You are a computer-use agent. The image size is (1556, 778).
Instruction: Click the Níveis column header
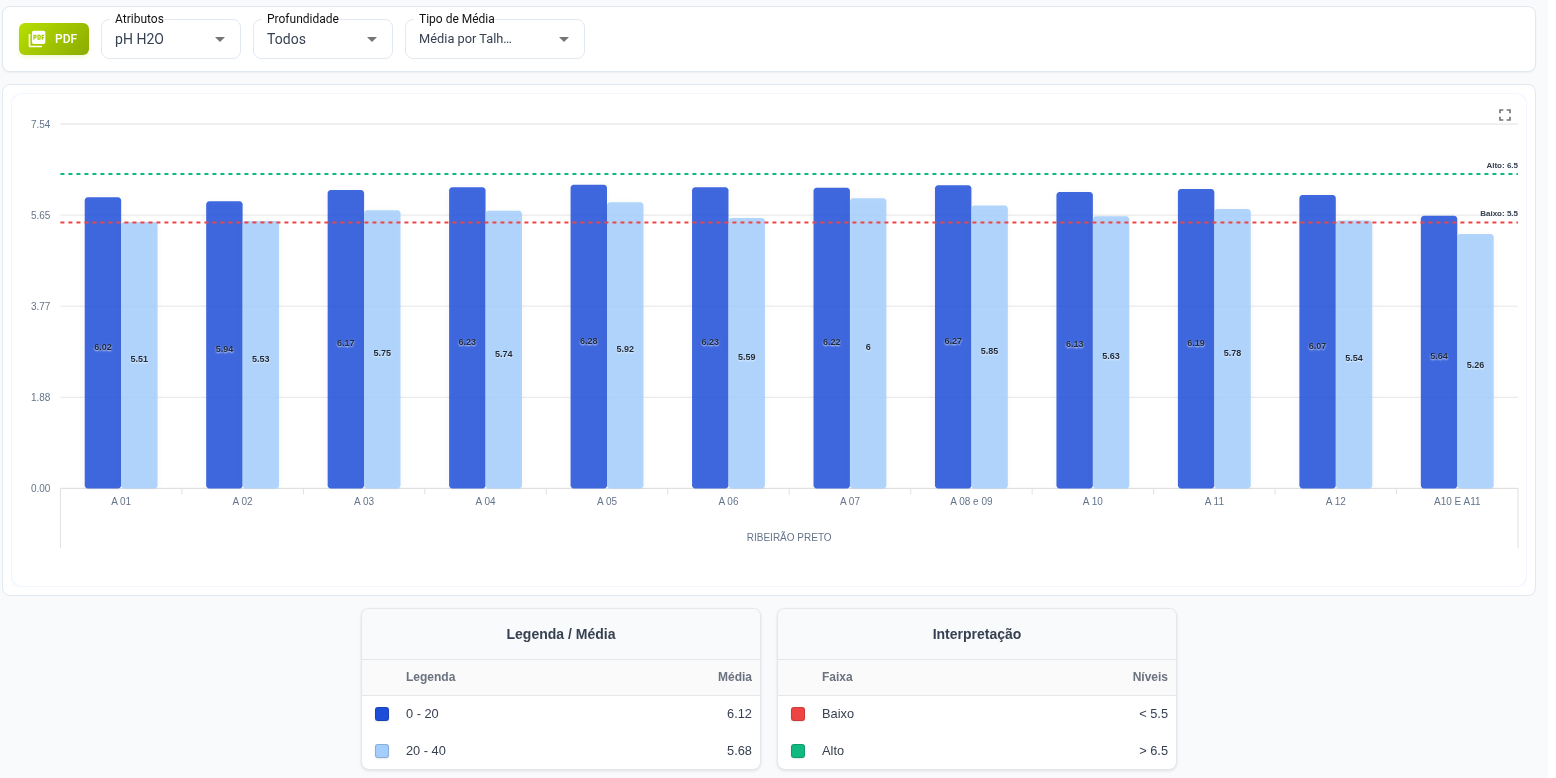click(x=1149, y=677)
